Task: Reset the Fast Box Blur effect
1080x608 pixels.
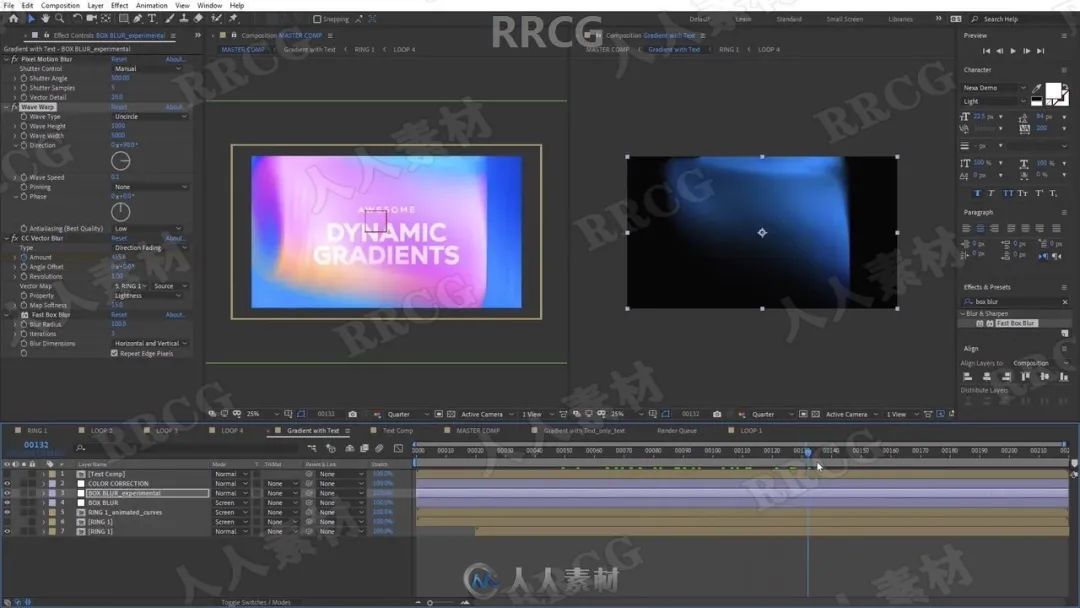Action: [119, 315]
